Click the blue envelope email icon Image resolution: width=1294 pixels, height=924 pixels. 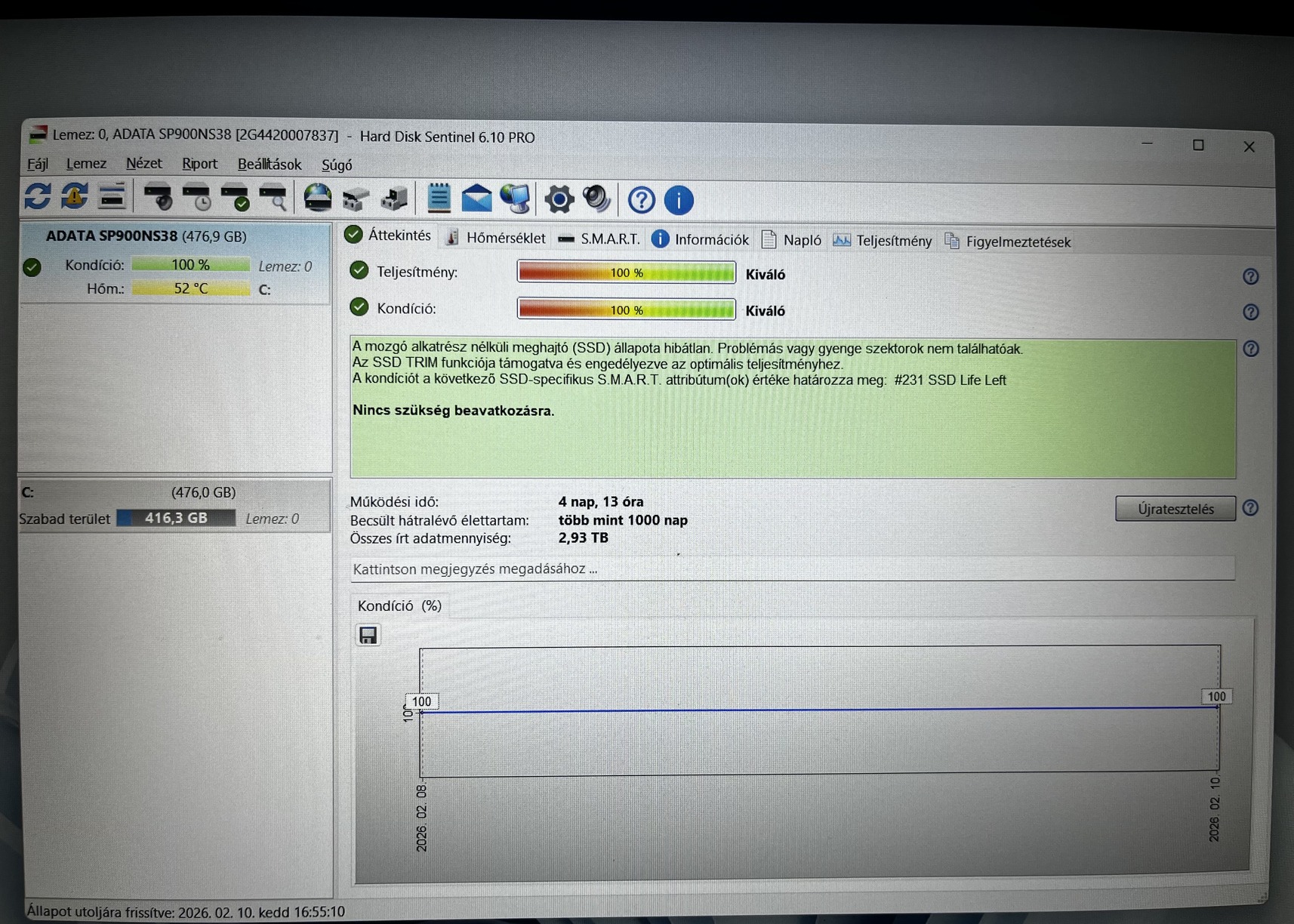point(476,199)
